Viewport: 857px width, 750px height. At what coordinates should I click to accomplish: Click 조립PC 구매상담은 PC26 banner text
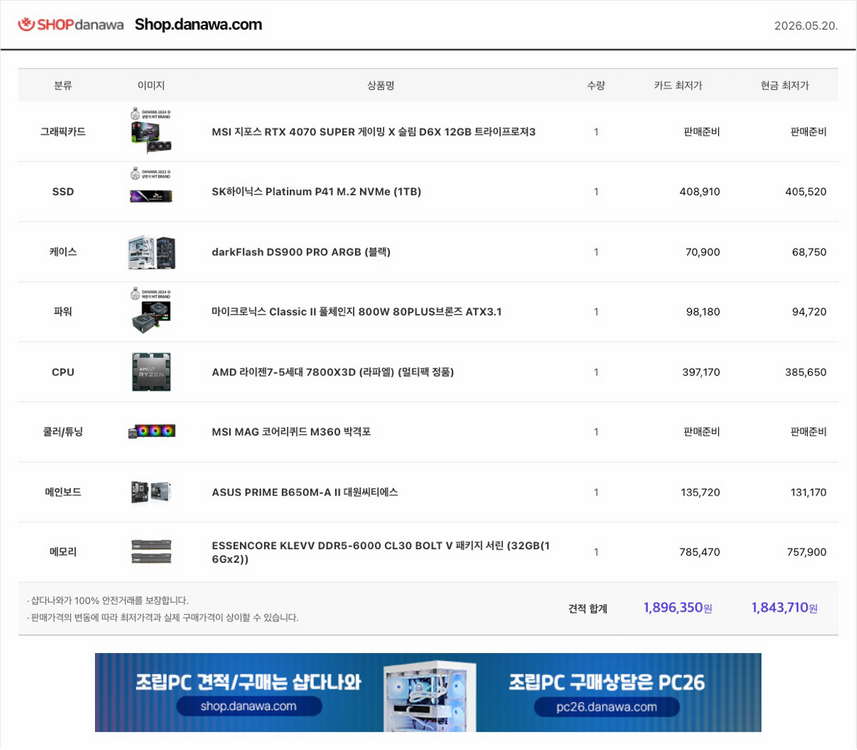[x=607, y=682]
